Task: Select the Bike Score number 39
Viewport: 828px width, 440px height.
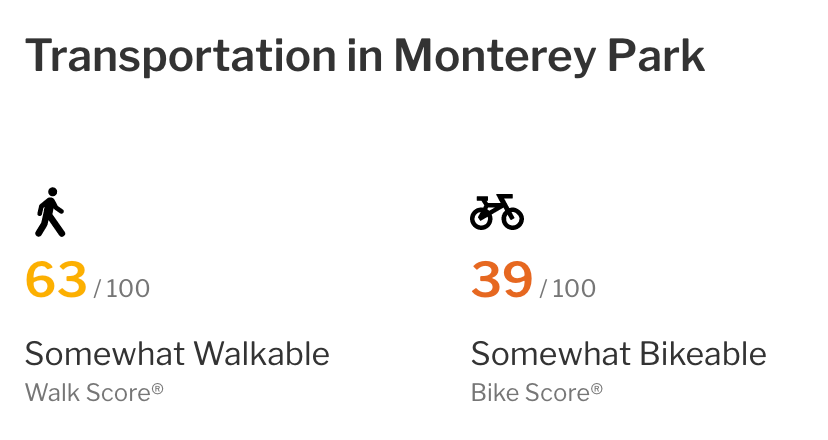Action: [502, 280]
